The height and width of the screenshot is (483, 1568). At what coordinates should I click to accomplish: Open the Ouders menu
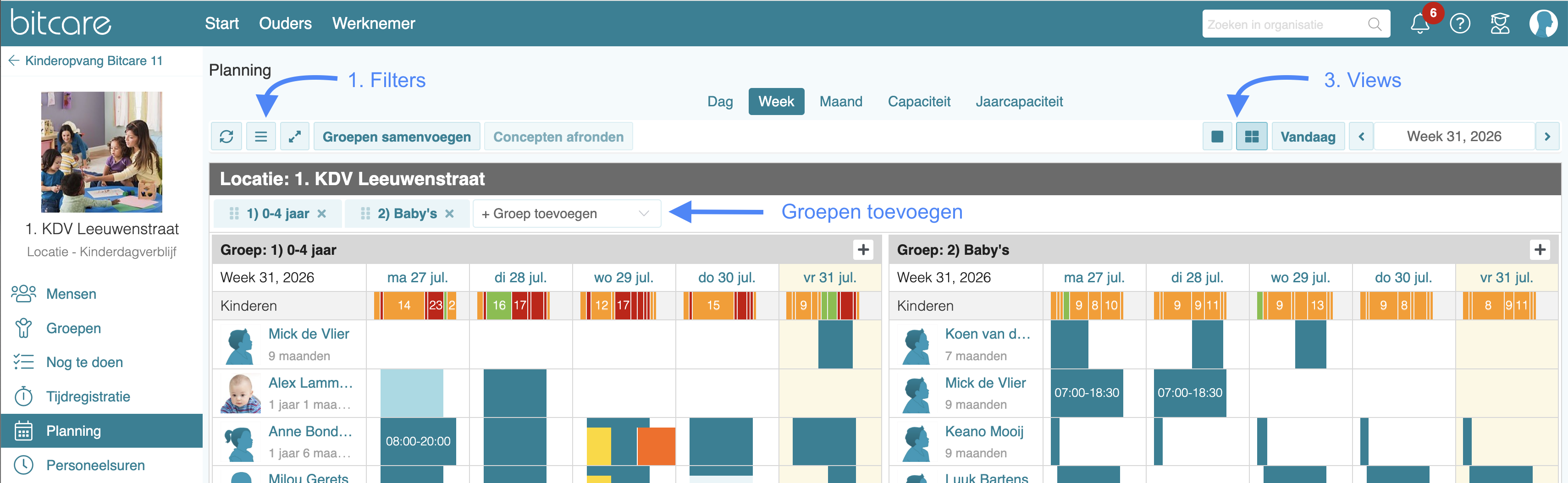tap(285, 23)
